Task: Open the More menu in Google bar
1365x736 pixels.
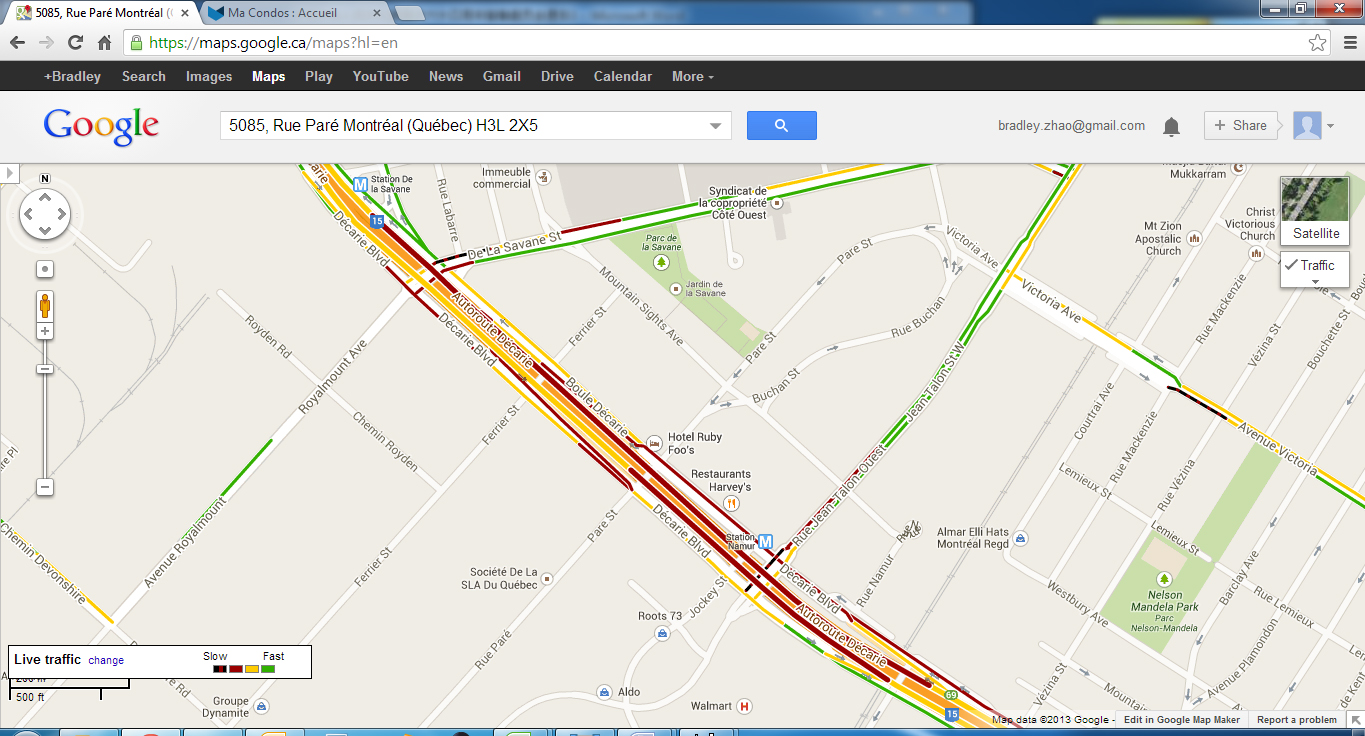Action: point(693,76)
